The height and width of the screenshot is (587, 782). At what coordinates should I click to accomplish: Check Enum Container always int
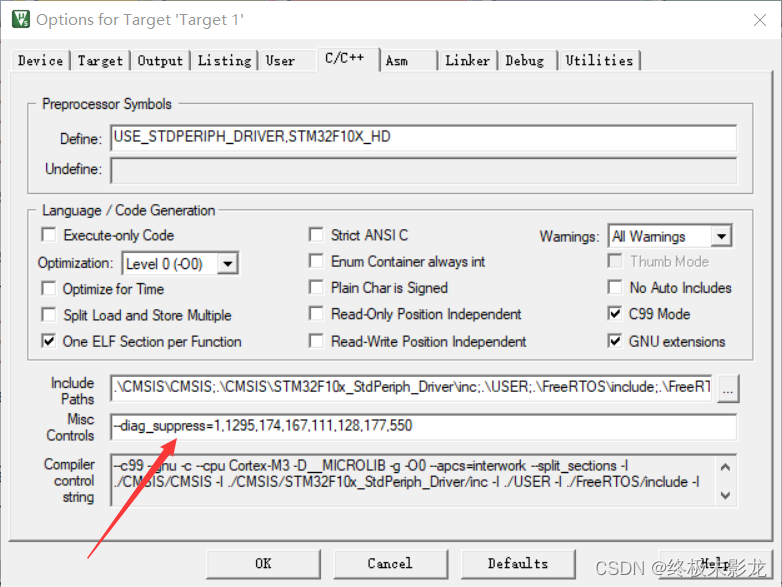tap(316, 261)
